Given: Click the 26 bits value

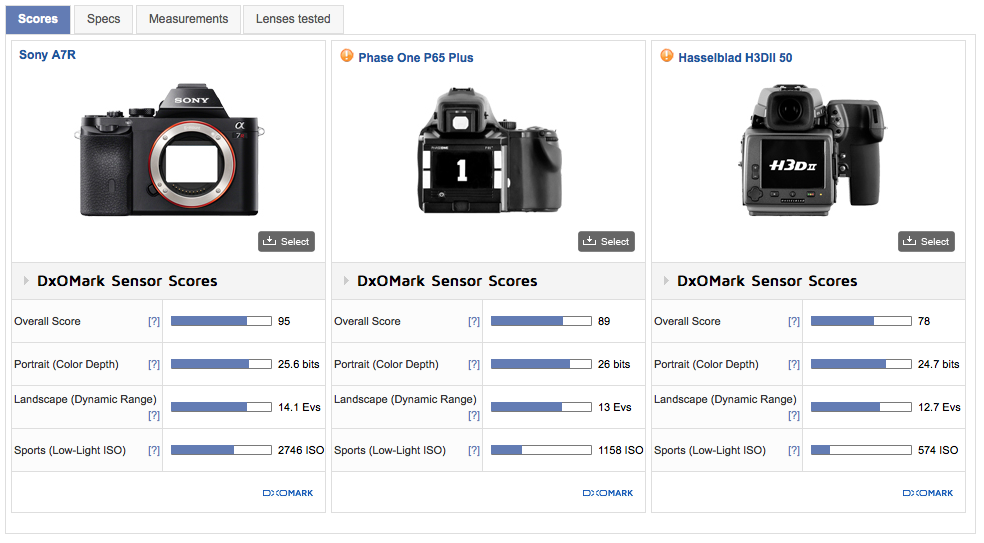Looking at the screenshot, I should coord(614,365).
